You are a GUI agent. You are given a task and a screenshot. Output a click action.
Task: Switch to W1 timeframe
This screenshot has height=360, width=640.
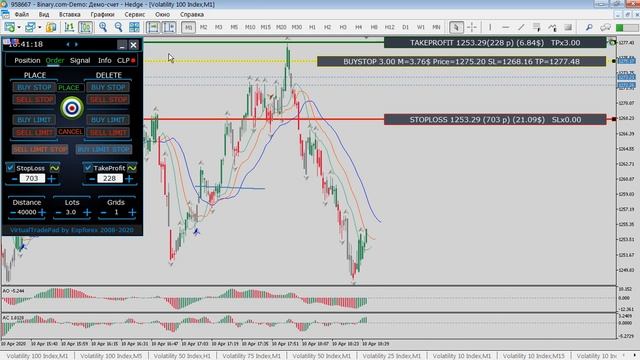[420, 27]
